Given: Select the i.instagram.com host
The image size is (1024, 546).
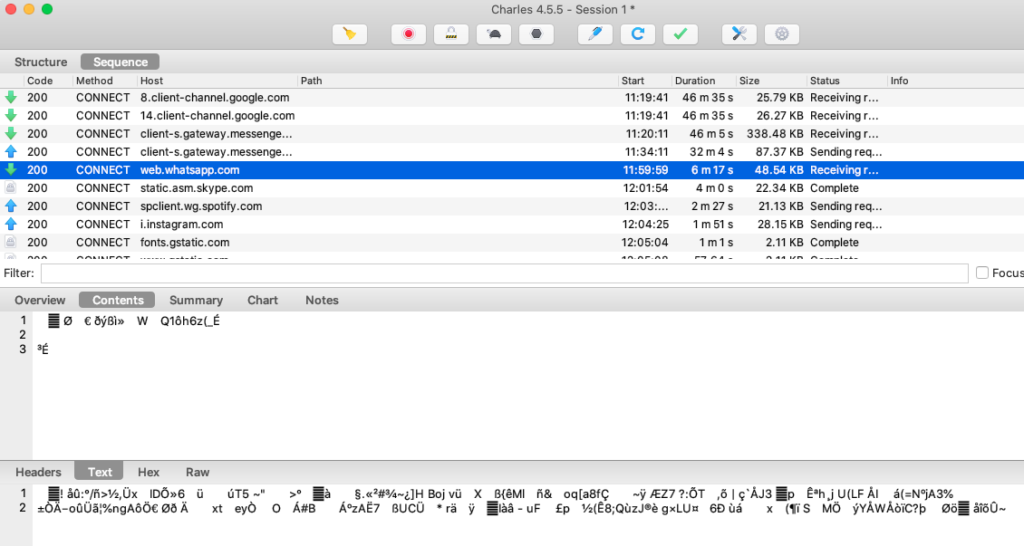Looking at the screenshot, I should click(182, 224).
